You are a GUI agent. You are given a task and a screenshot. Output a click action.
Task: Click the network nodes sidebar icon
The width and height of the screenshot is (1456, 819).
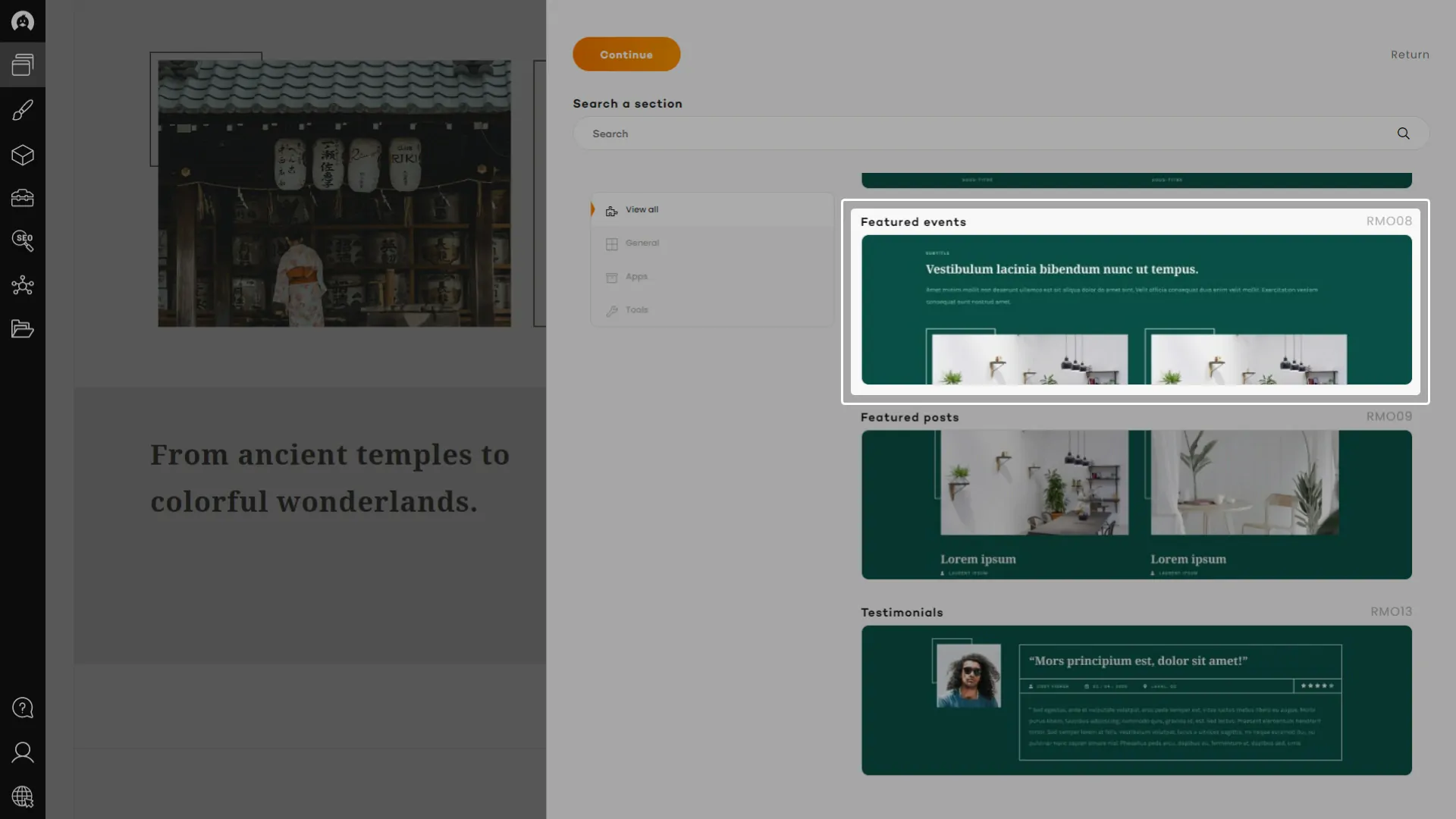pyautogui.click(x=22, y=285)
